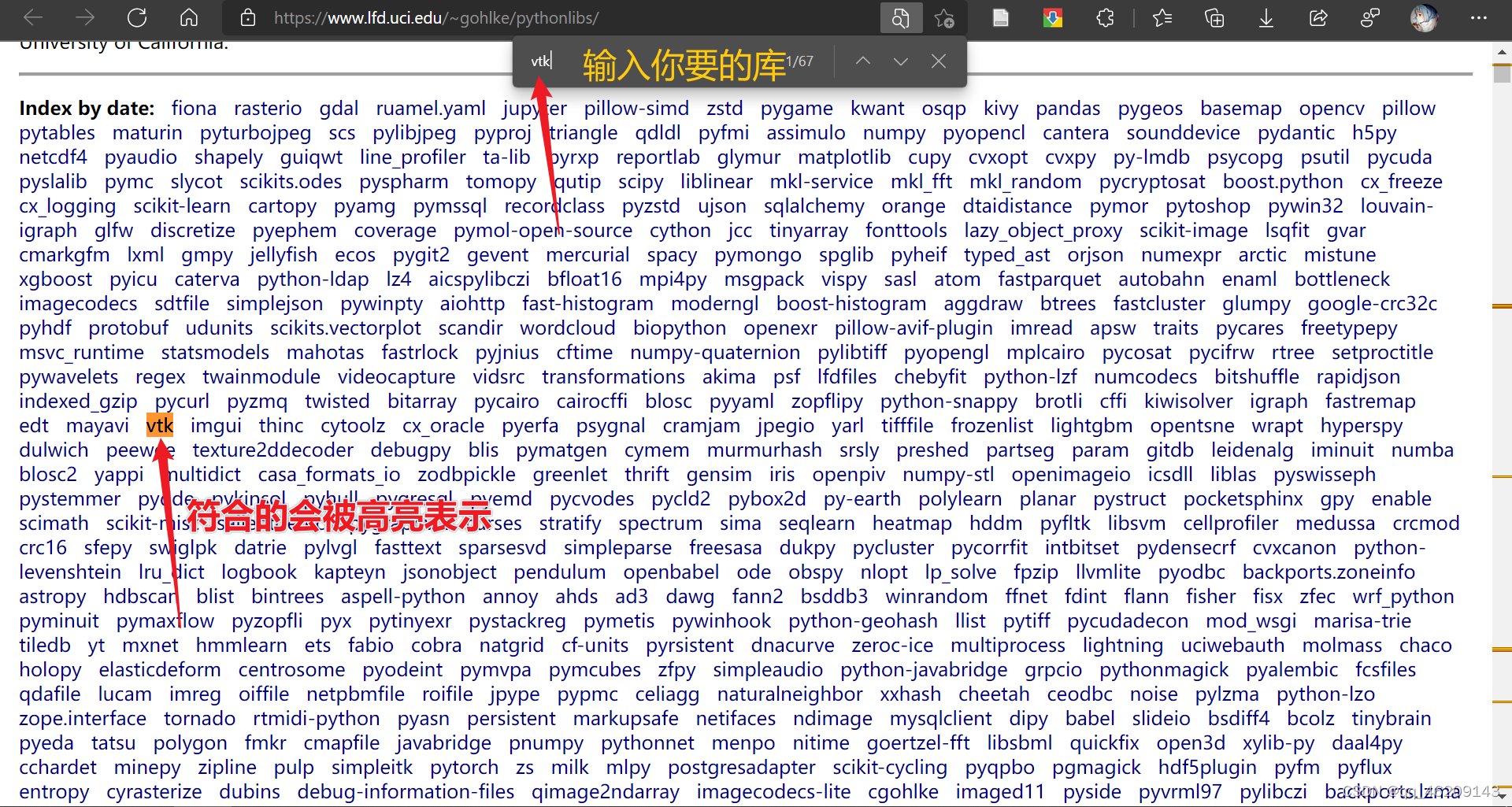Reload the page with refresh icon

137,17
